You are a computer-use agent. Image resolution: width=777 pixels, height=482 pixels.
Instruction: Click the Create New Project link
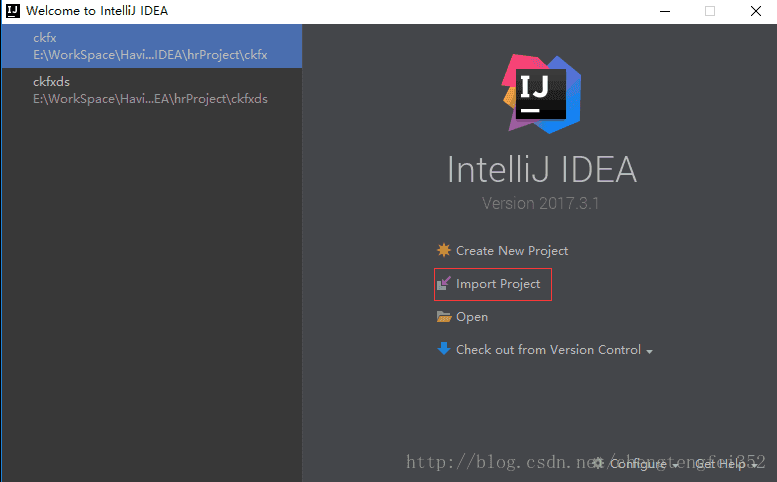tap(511, 251)
